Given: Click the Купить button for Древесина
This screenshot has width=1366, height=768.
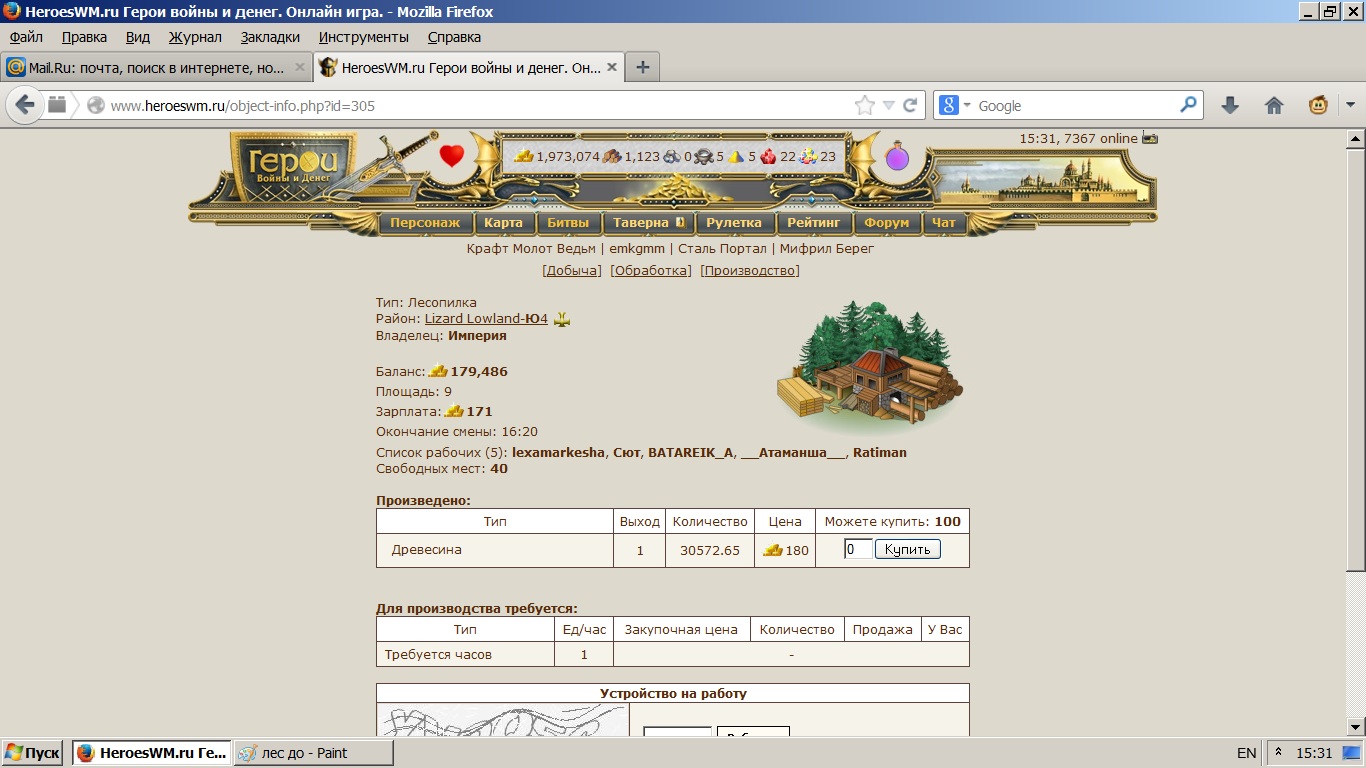Looking at the screenshot, I should 907,549.
